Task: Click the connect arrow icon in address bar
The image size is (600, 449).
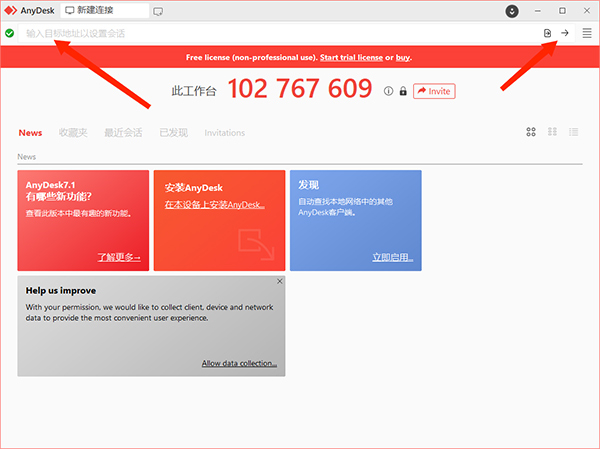Action: (565, 33)
